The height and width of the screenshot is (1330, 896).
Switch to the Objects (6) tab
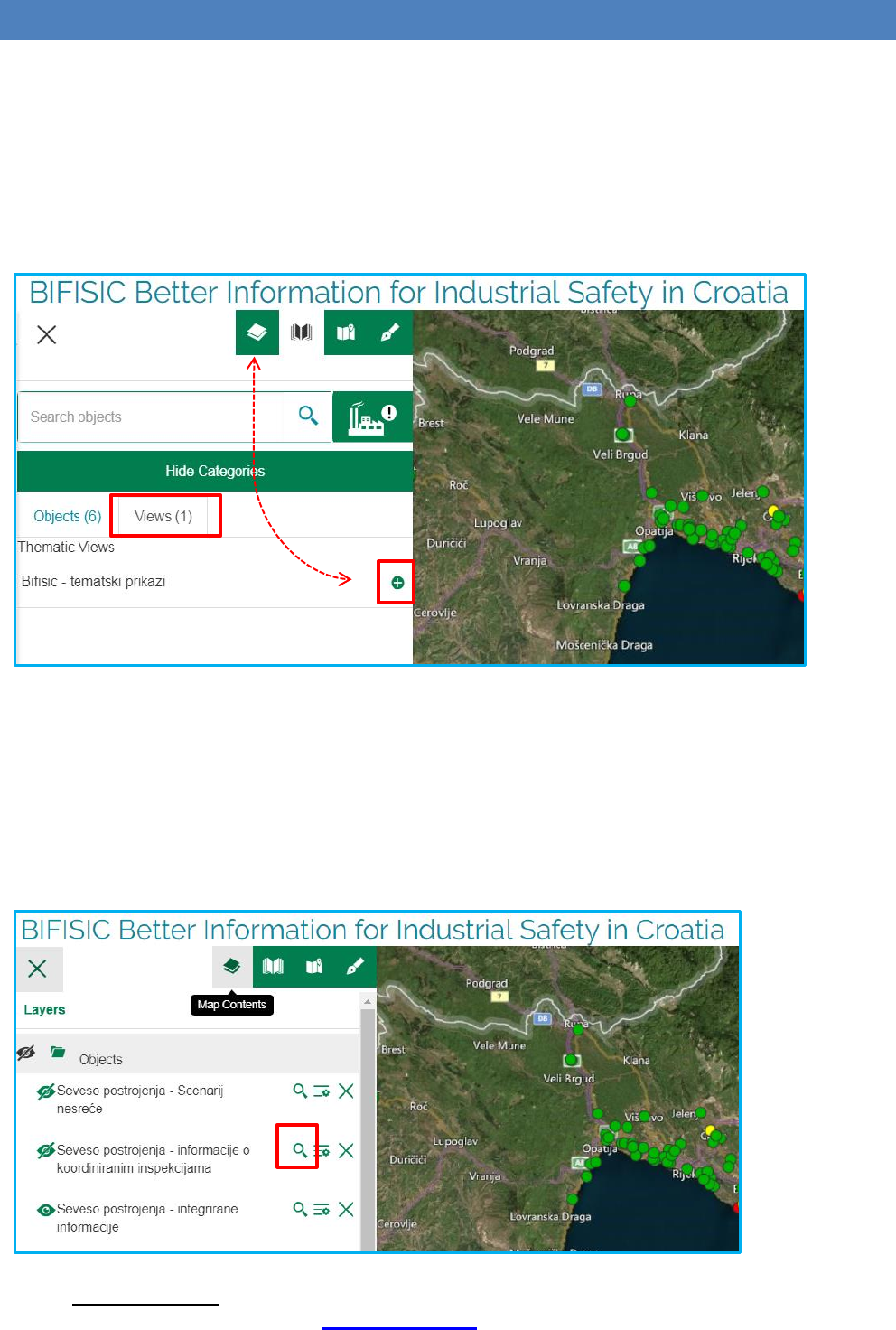tap(68, 516)
